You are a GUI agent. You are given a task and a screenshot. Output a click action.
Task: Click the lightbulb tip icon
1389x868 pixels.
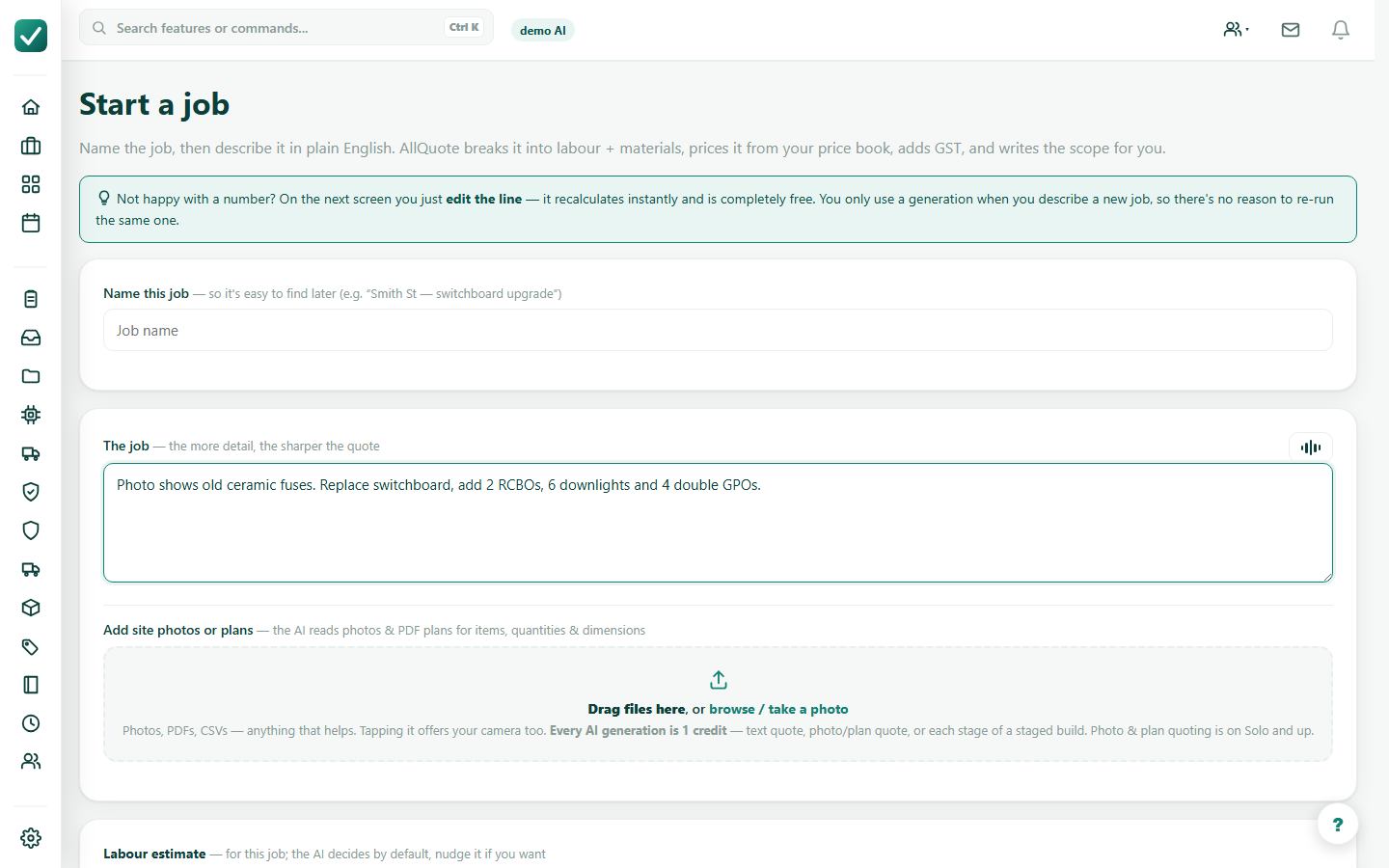104,198
